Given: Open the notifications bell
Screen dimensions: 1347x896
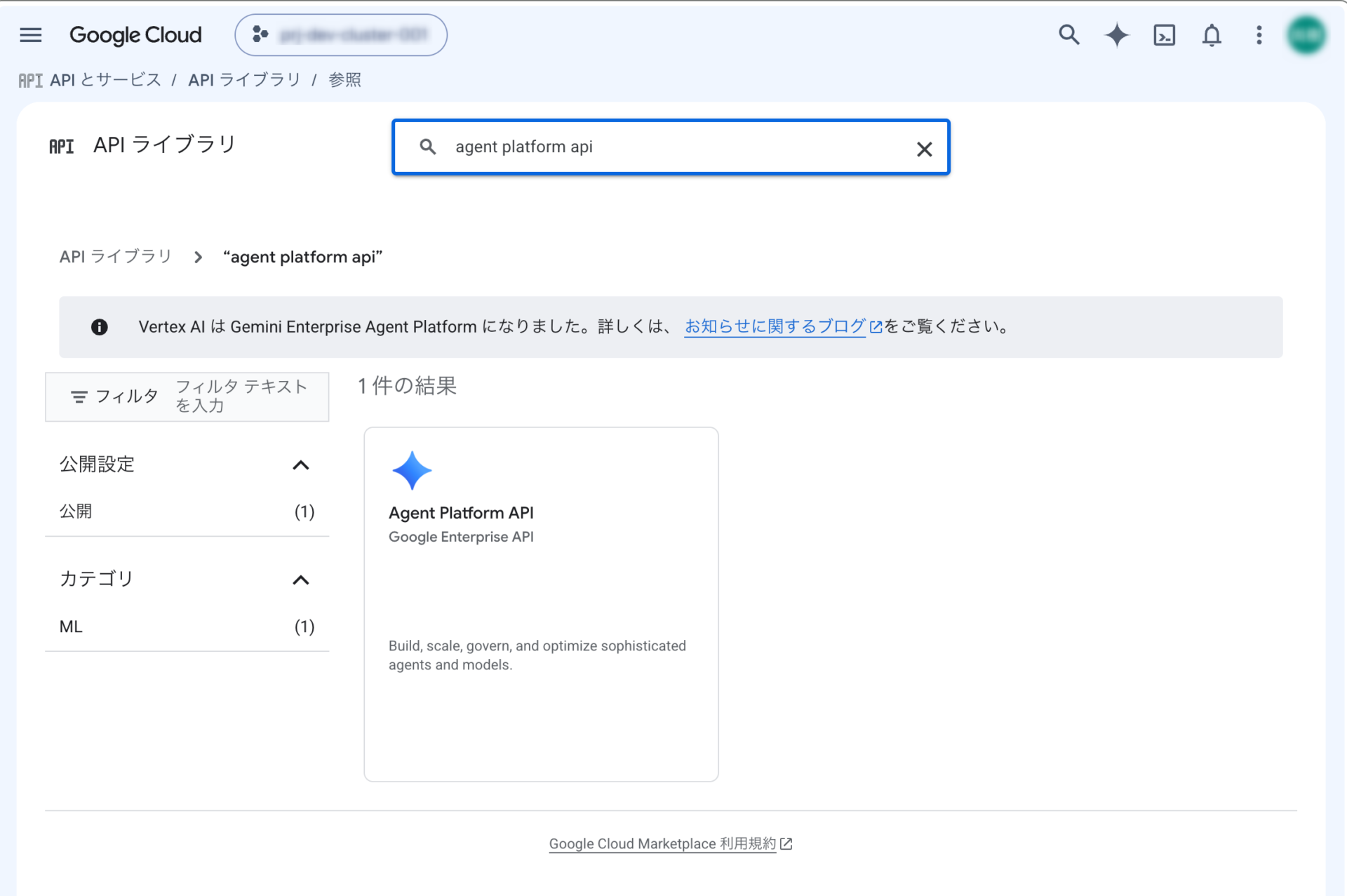Looking at the screenshot, I should [1212, 35].
